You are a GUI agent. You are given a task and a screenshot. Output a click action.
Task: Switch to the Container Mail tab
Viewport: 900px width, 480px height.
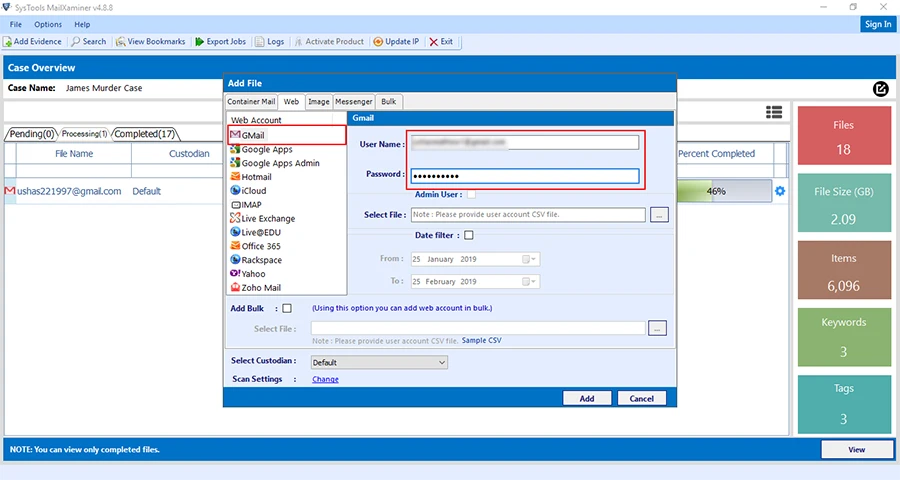[x=251, y=101]
